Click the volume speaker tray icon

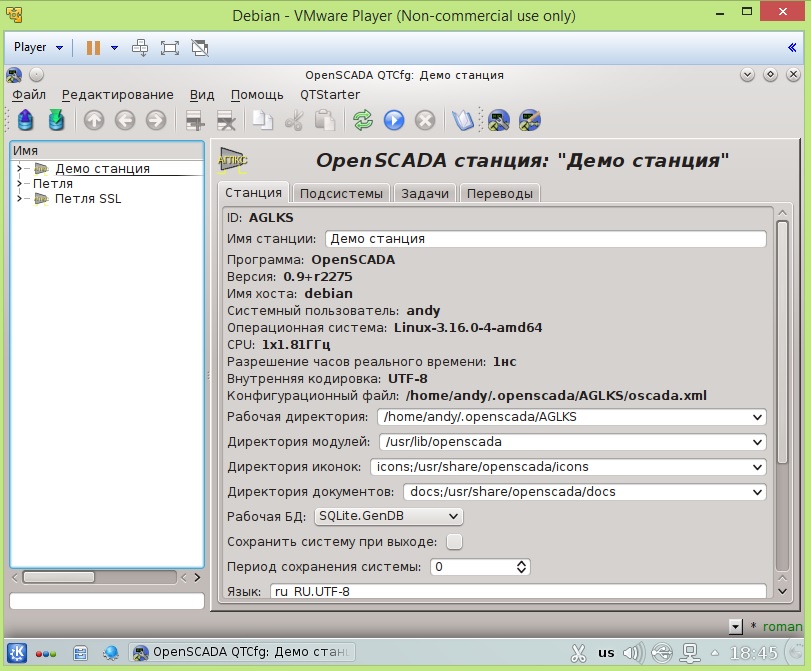click(632, 653)
